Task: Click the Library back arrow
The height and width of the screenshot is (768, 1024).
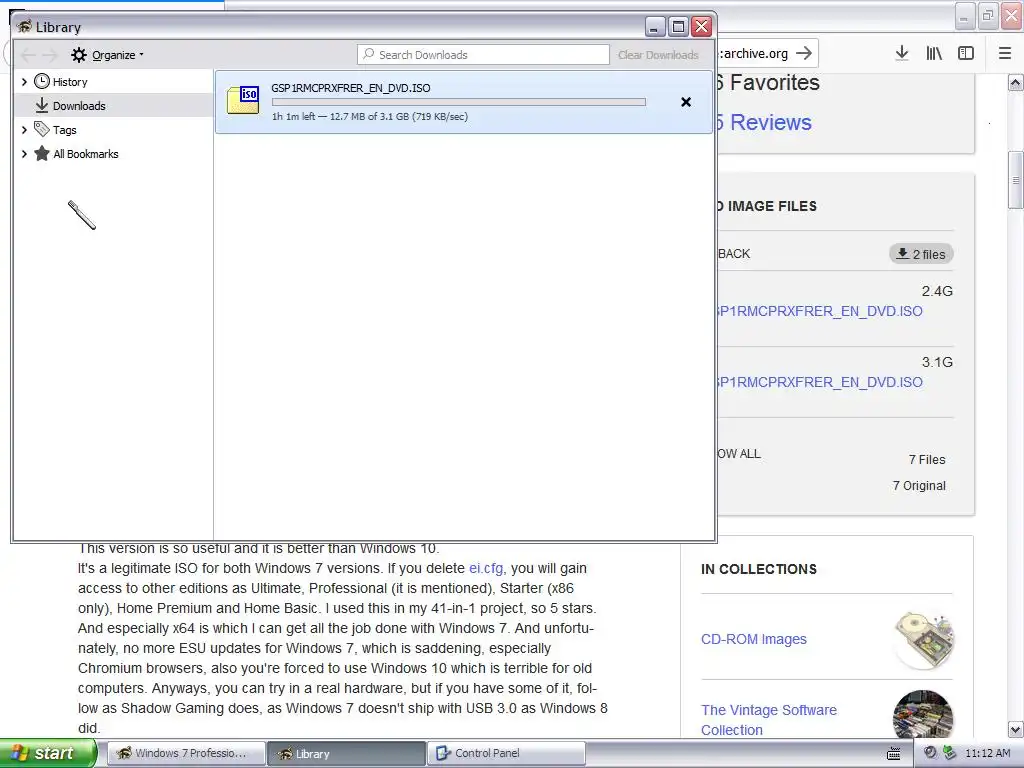Action: (28, 55)
